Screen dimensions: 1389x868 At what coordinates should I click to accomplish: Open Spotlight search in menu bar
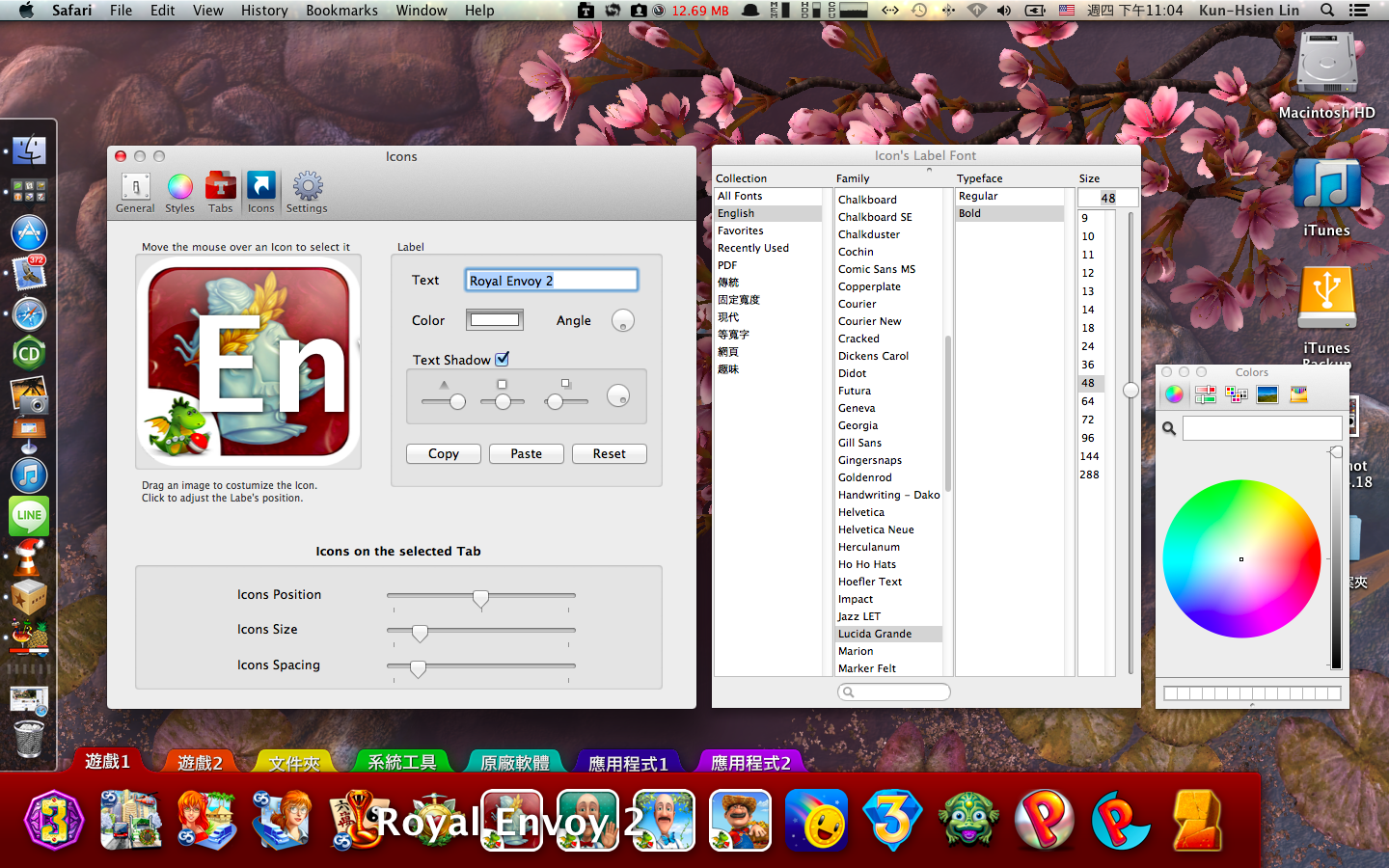[1327, 11]
